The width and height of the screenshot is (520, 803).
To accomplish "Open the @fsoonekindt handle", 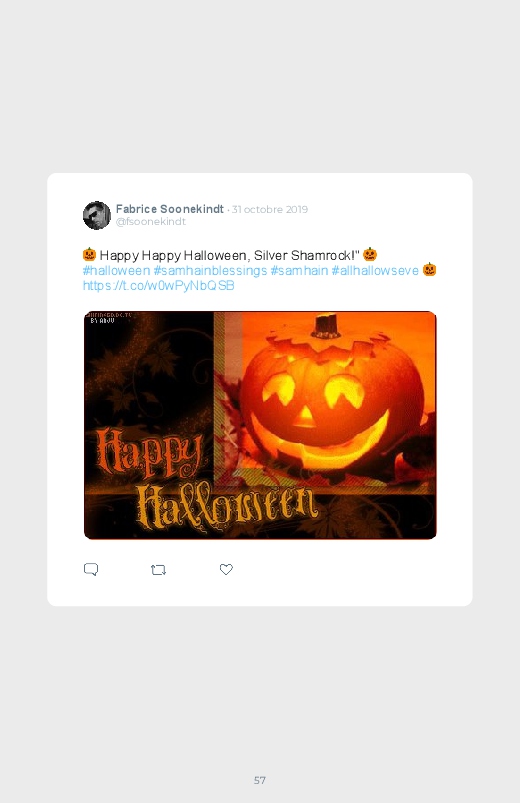I will (151, 221).
